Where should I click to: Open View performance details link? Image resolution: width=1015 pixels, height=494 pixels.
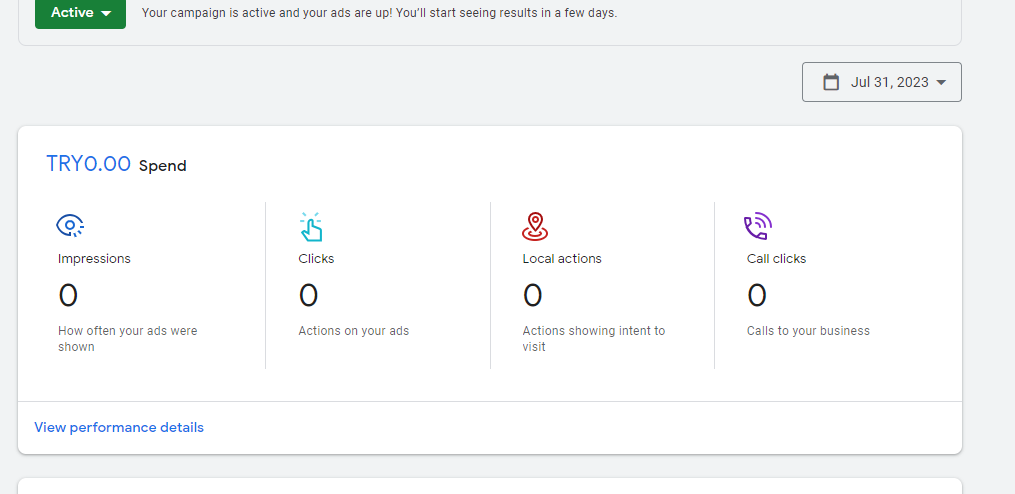[119, 427]
